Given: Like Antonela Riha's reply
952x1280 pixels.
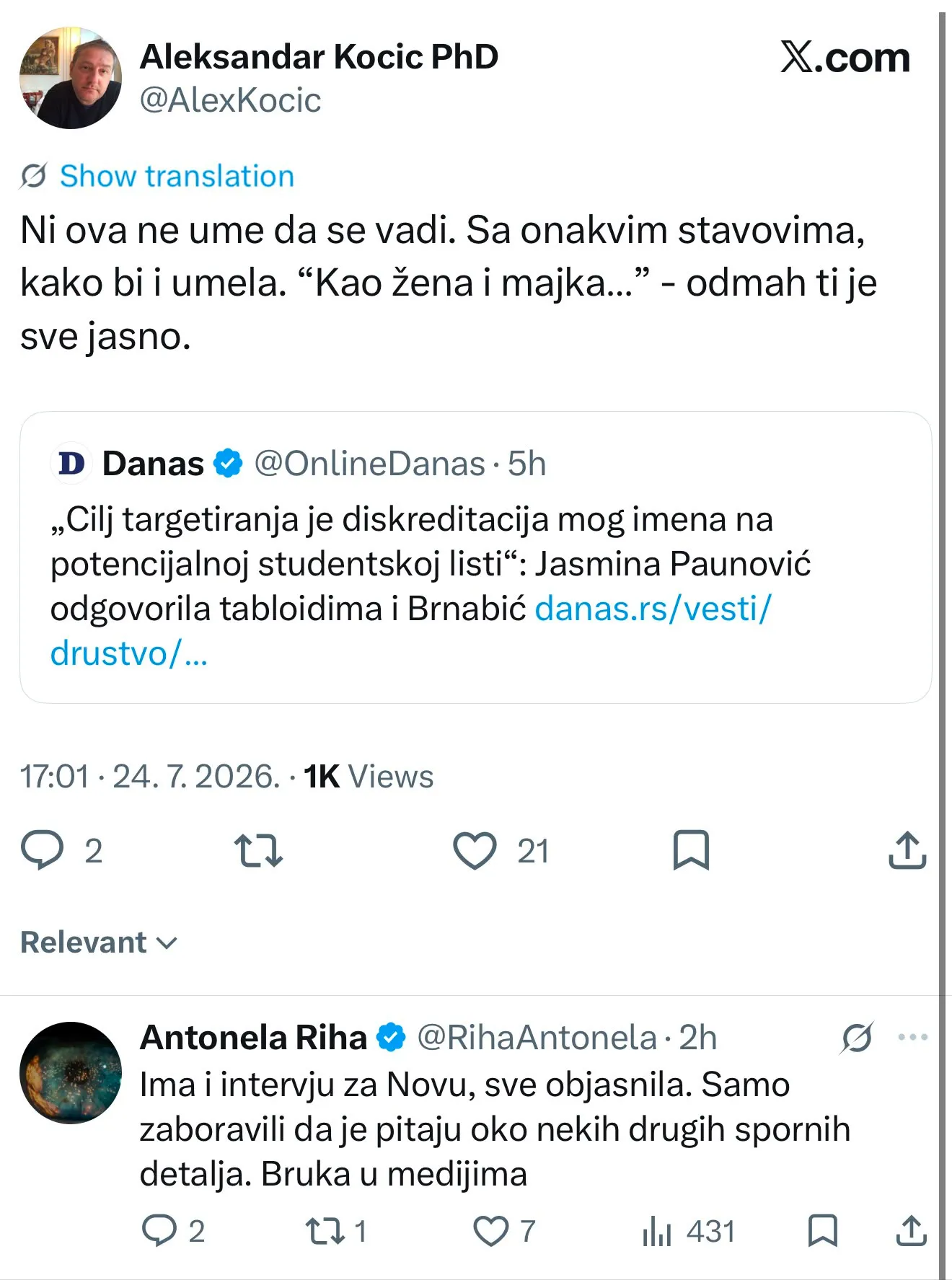Looking at the screenshot, I should point(490,1231).
